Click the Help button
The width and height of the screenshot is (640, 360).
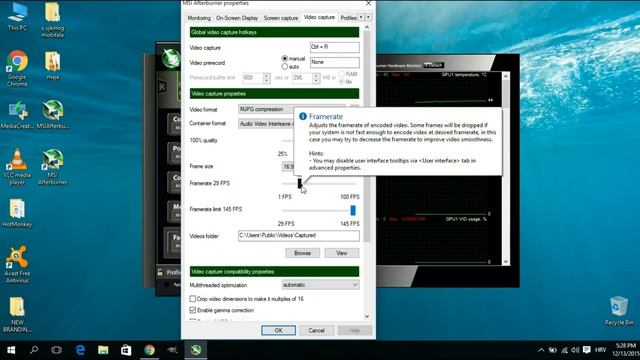tap(355, 330)
